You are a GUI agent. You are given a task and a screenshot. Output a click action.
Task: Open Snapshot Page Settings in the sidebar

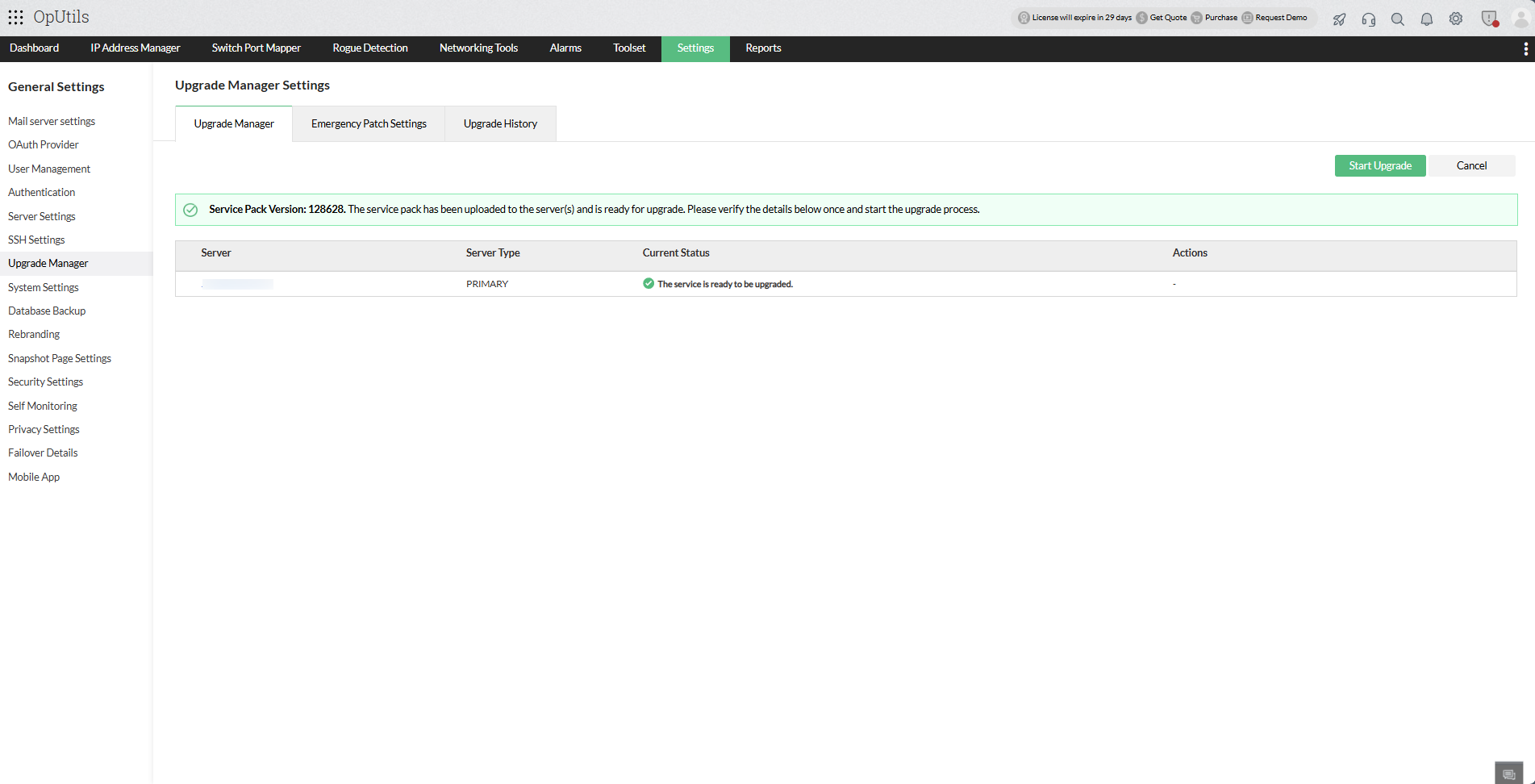click(x=60, y=359)
